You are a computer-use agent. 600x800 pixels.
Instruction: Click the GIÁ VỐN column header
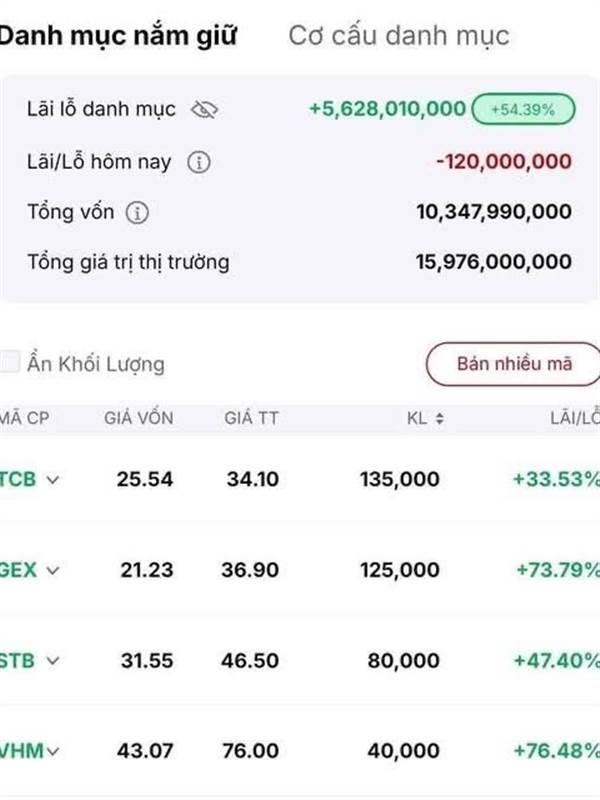(x=138, y=418)
